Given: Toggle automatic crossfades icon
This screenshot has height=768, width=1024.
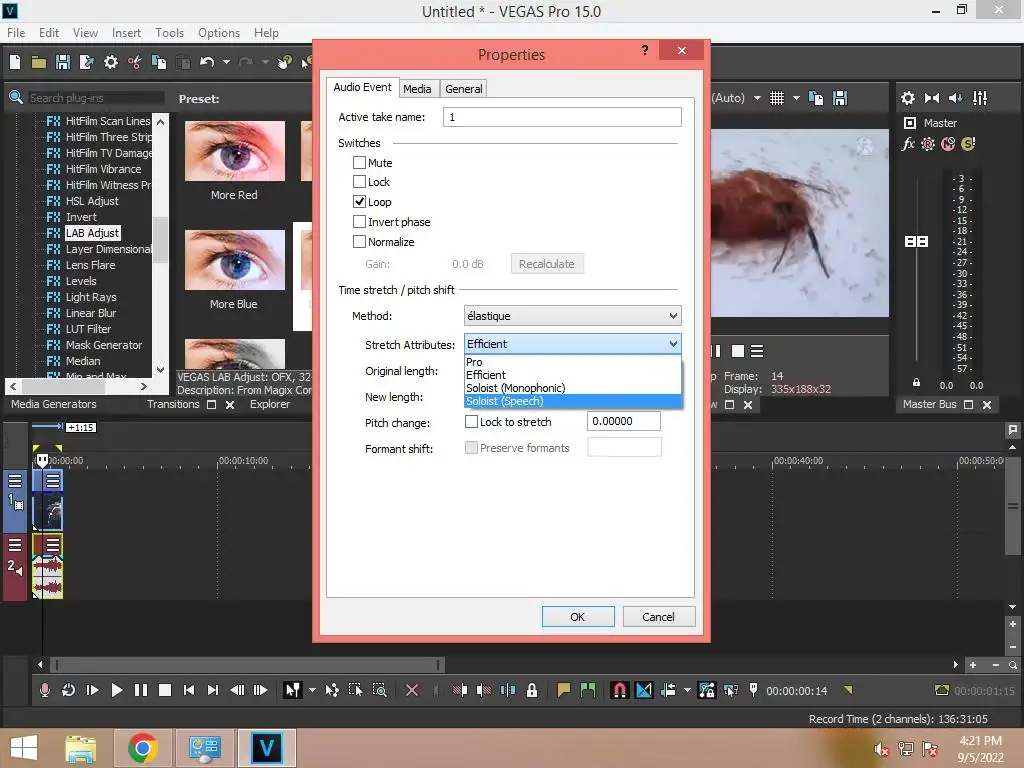Looking at the screenshot, I should pyautogui.click(x=643, y=690).
